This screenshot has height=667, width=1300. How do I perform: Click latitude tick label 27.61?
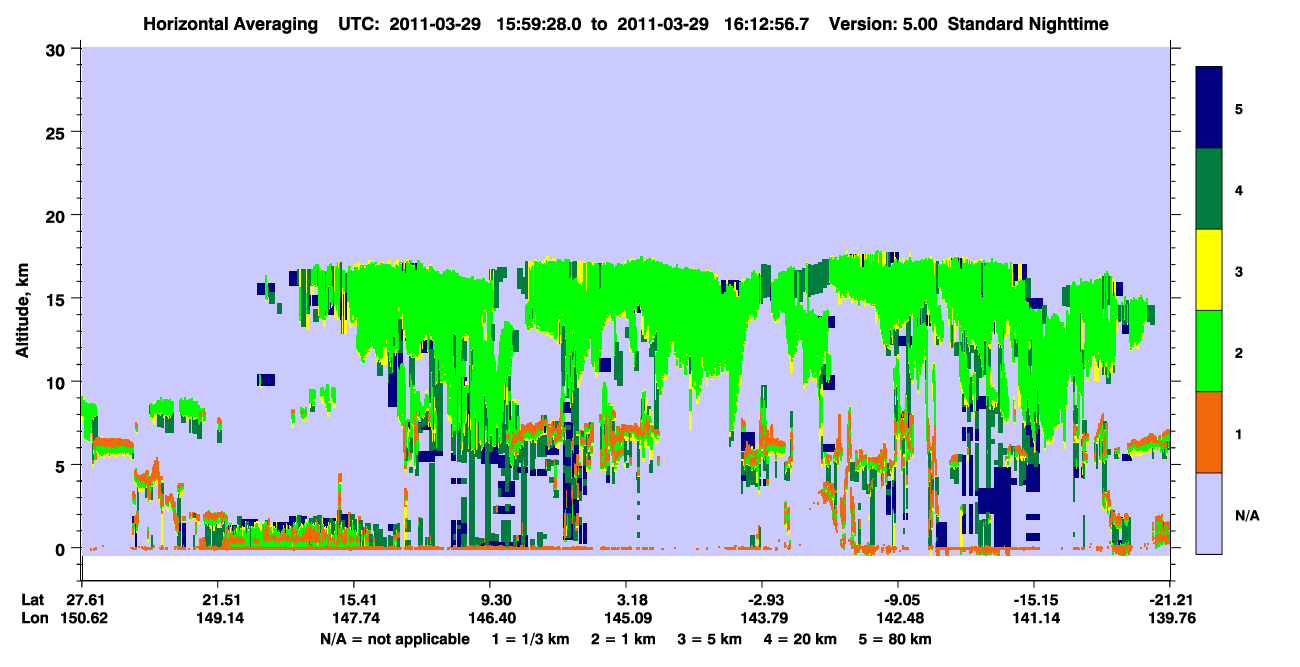coord(81,599)
